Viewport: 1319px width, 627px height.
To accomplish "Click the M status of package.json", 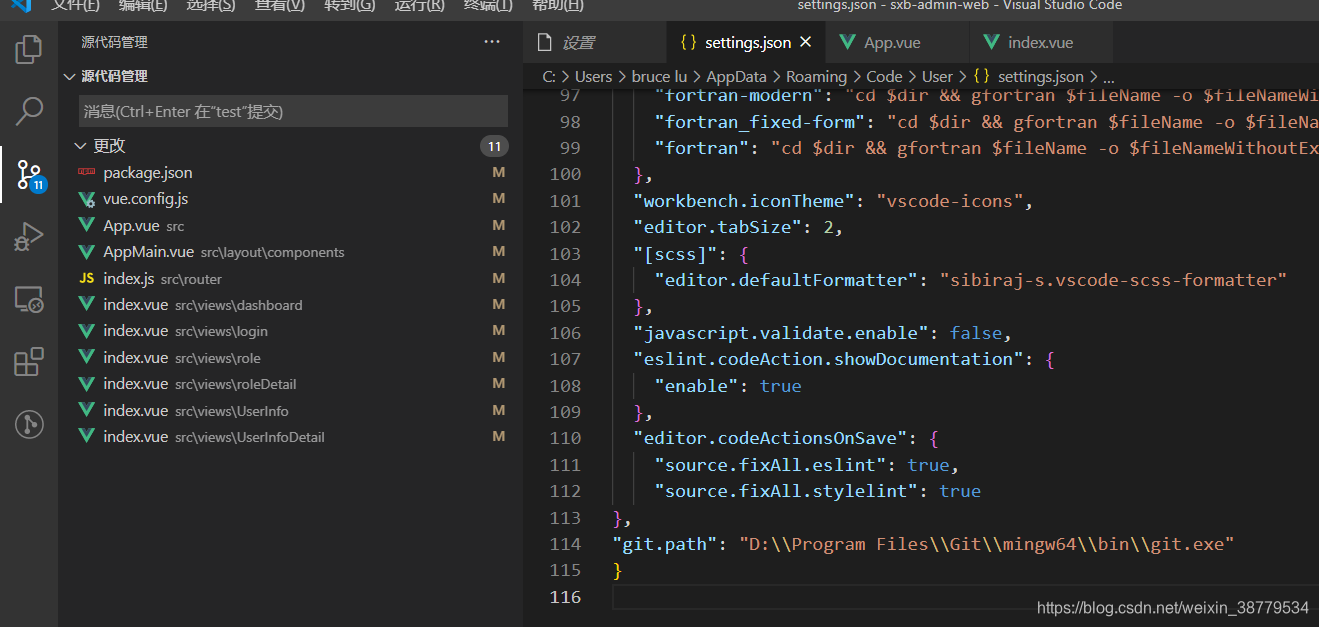I will click(x=498, y=173).
